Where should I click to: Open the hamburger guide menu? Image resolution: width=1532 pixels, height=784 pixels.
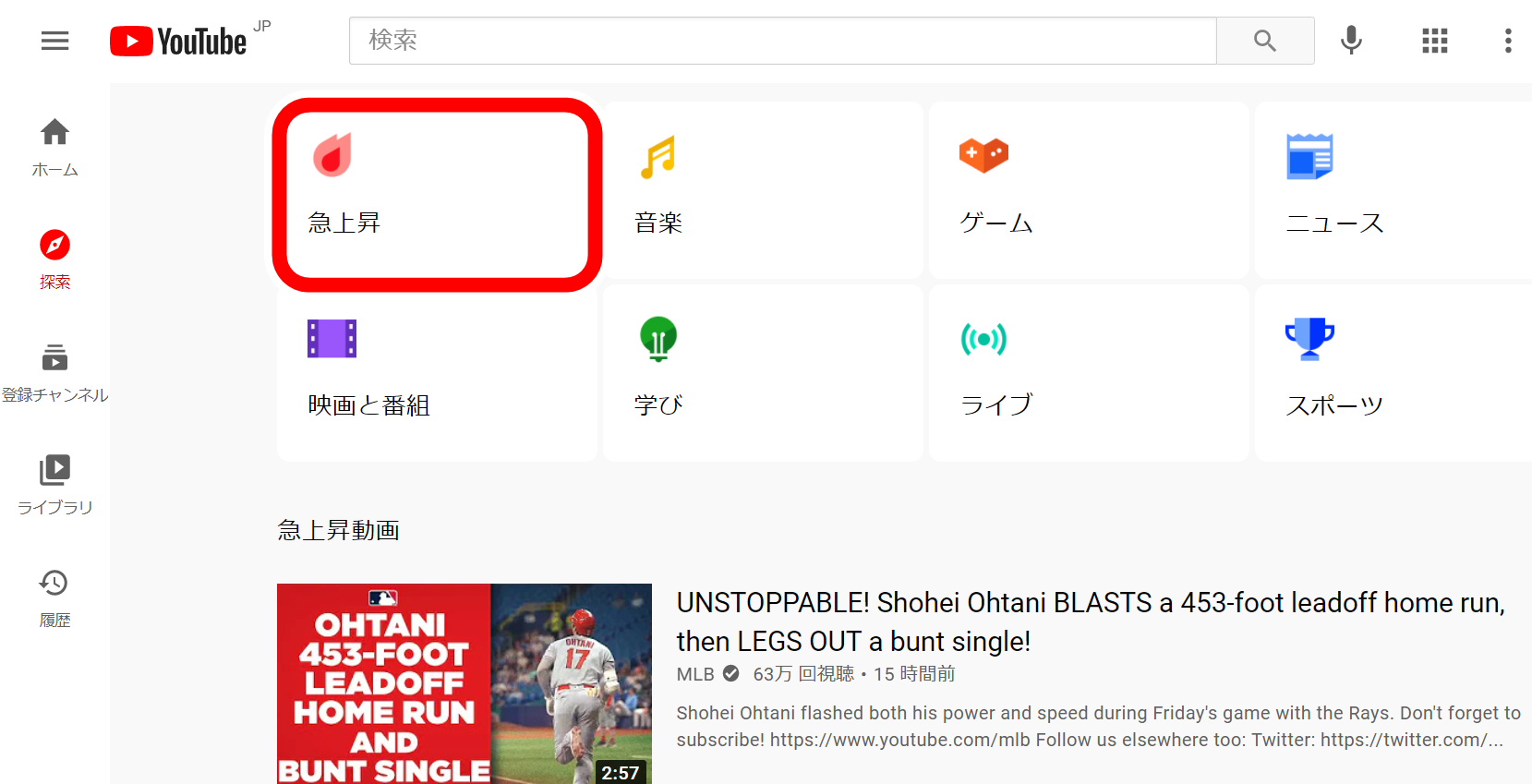tap(55, 41)
